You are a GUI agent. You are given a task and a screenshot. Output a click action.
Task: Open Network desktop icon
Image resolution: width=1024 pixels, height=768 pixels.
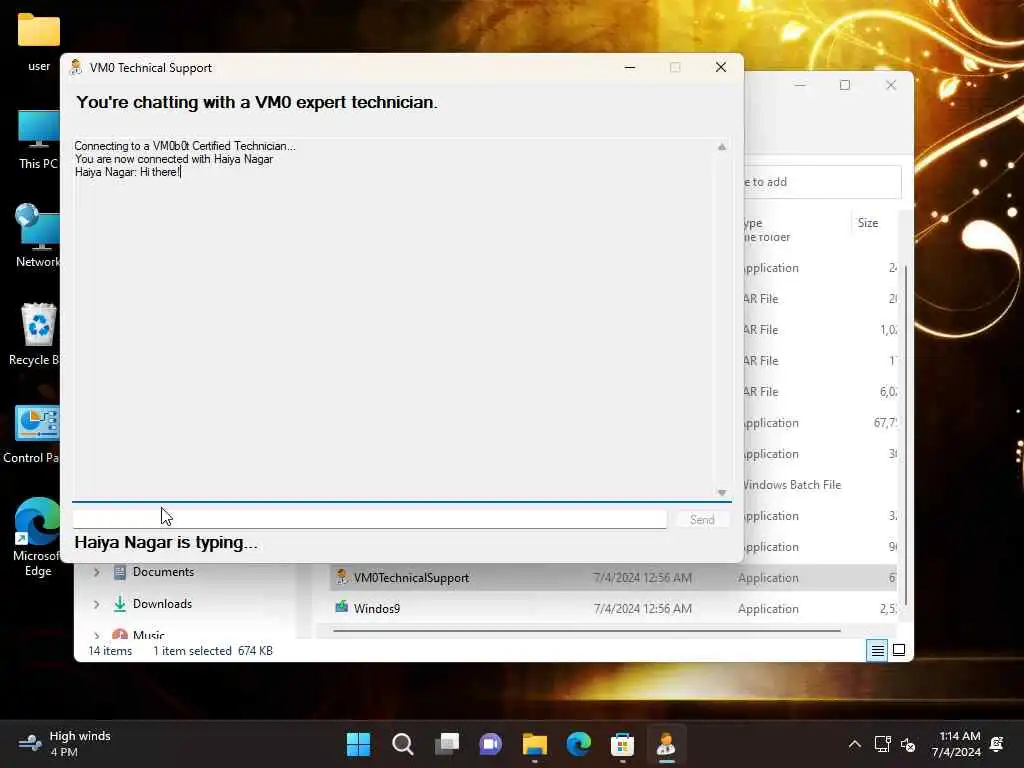38,236
